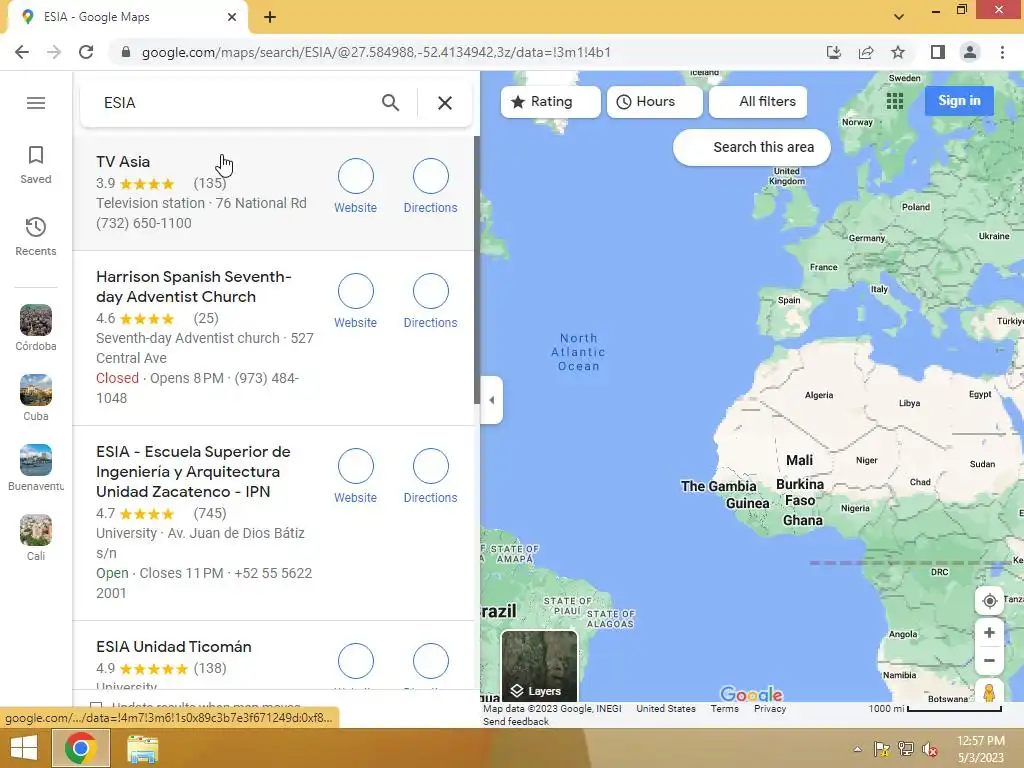Click into the ESIA search field
The width and height of the screenshot is (1024, 768).
(235, 103)
